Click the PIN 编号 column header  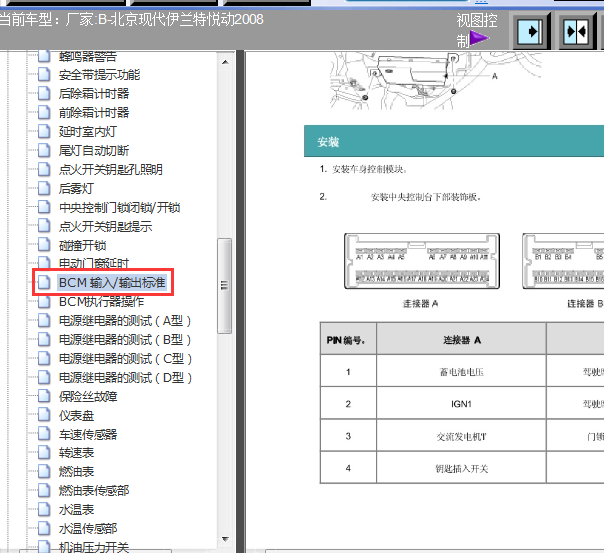coord(348,340)
